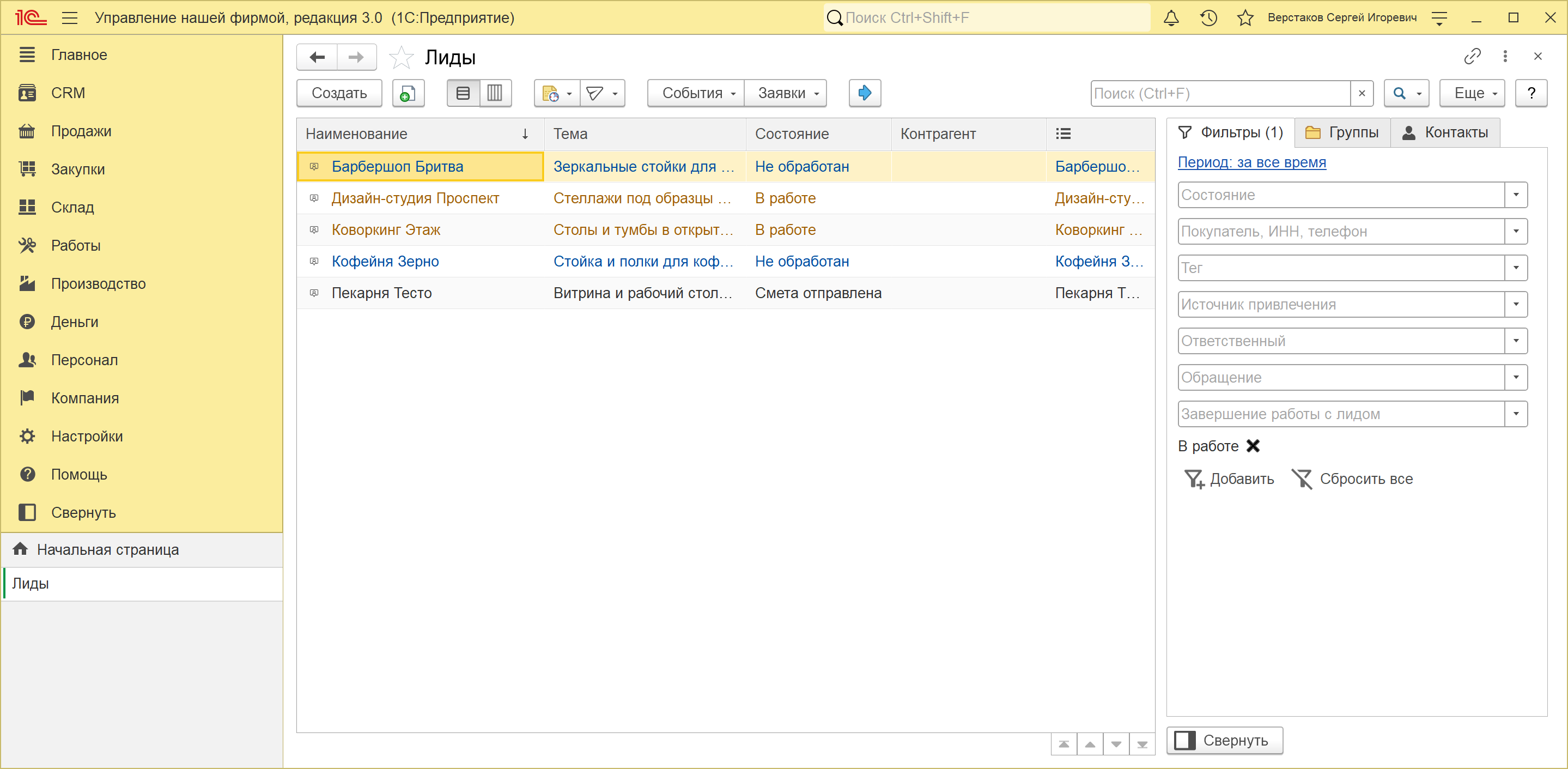This screenshot has width=1568, height=769.
Task: Add Лиды to favorites with star icon
Action: pyautogui.click(x=401, y=57)
